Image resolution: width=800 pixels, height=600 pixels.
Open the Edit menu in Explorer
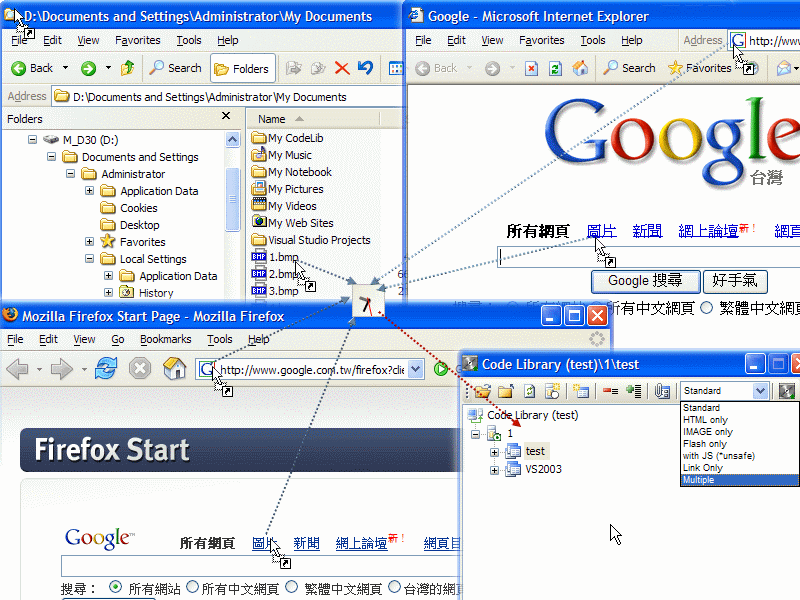tap(52, 40)
